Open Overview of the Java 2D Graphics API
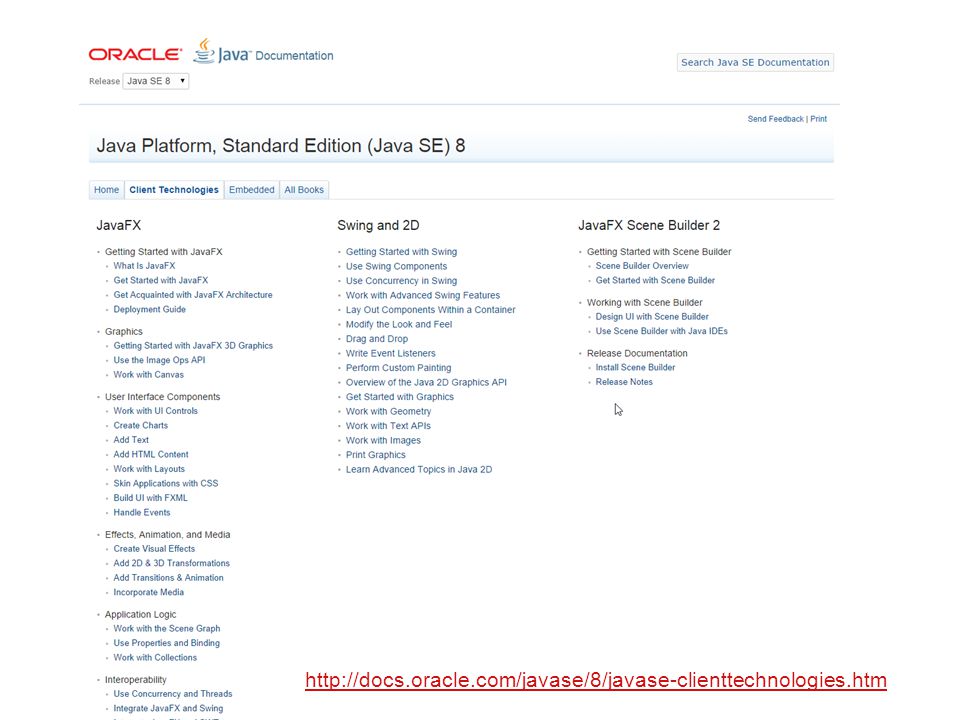 (x=426, y=382)
